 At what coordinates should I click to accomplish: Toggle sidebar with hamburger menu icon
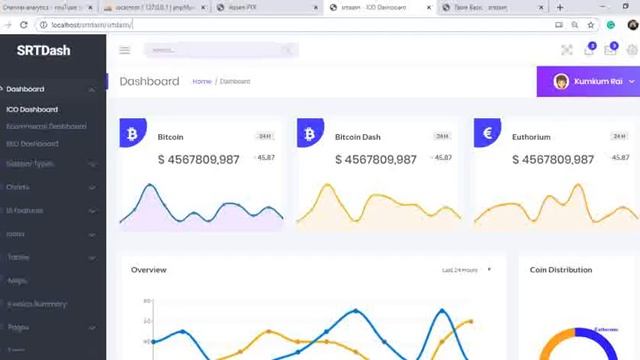(125, 50)
